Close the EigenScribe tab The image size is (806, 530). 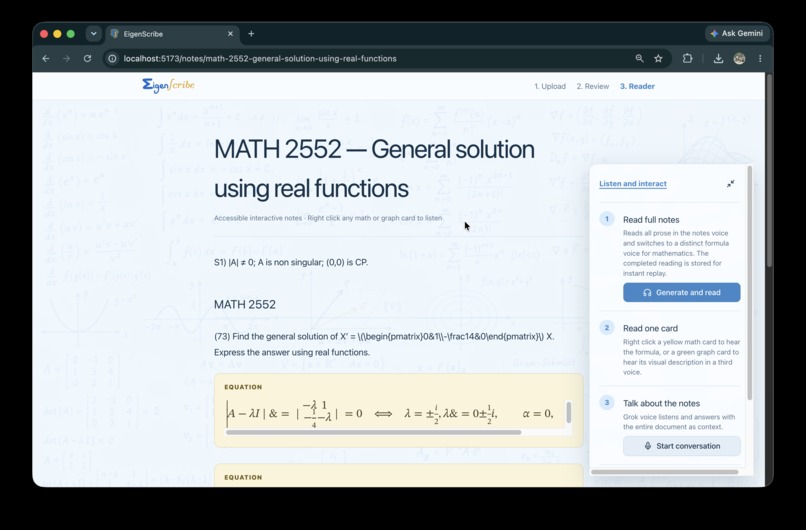tap(230, 34)
